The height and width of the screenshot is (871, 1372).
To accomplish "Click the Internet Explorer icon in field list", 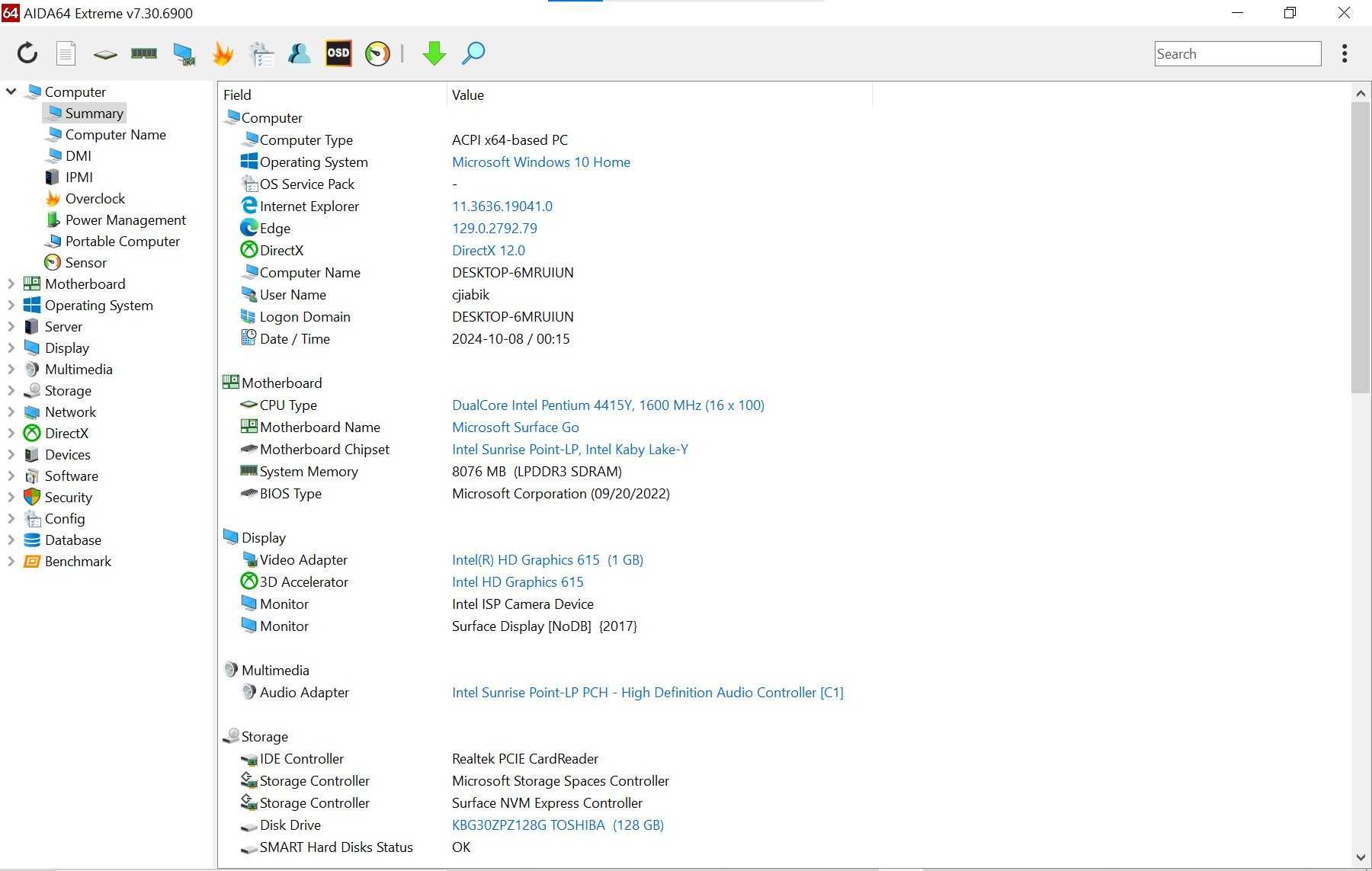I will (x=248, y=206).
